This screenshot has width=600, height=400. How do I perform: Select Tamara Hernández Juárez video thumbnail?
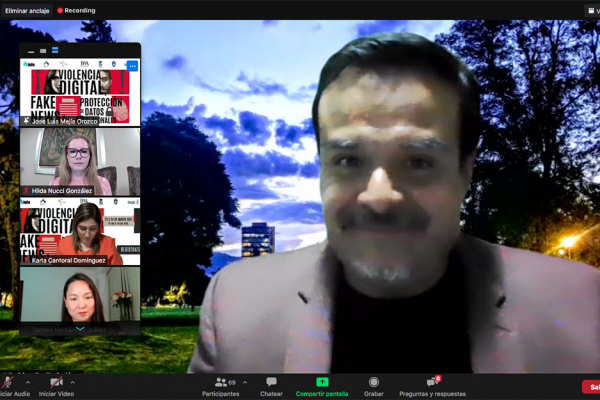80,300
